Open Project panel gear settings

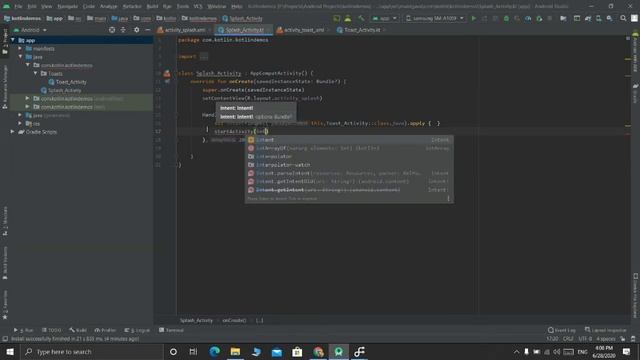(136, 30)
